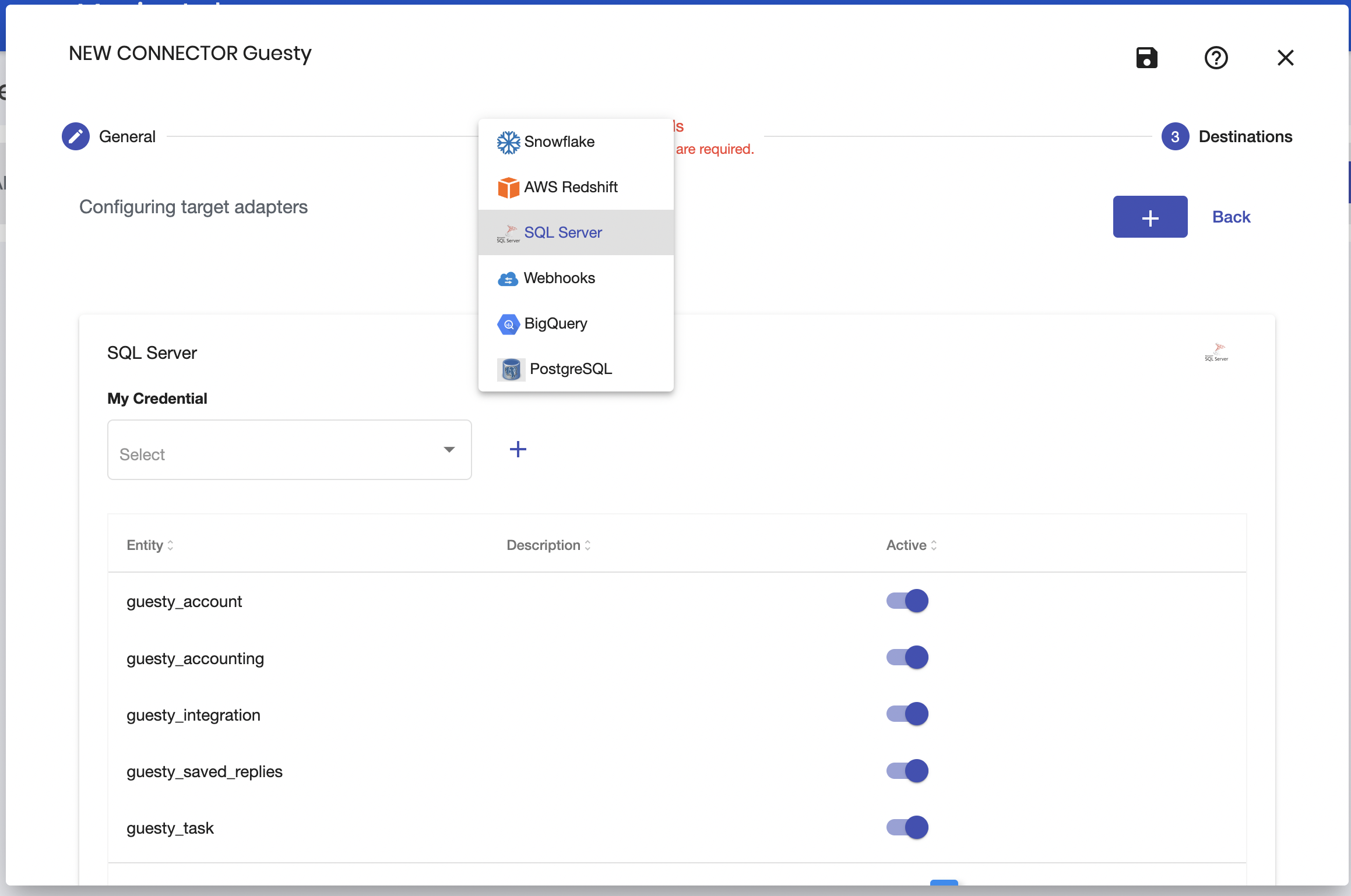Screen dimensions: 1351x896
Task: Switch off guesty_task active toggle
Action: 907,827
